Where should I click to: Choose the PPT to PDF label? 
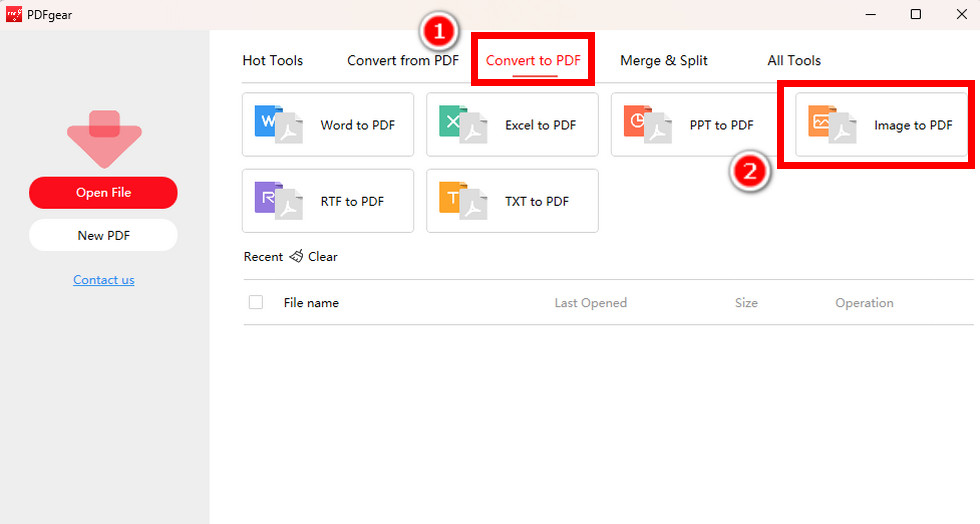pyautogui.click(x=721, y=125)
